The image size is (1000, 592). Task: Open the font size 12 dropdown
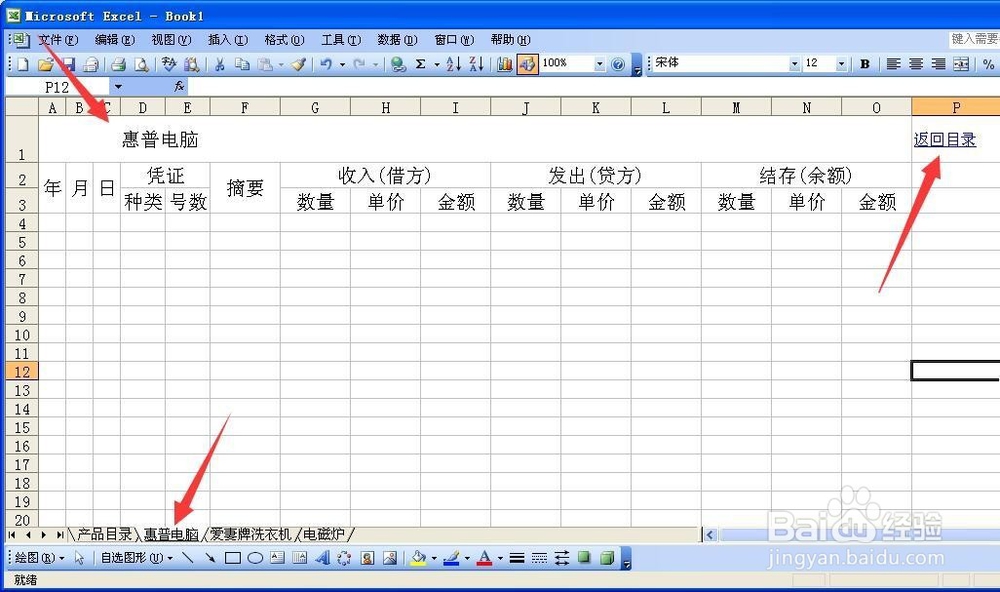[841, 64]
